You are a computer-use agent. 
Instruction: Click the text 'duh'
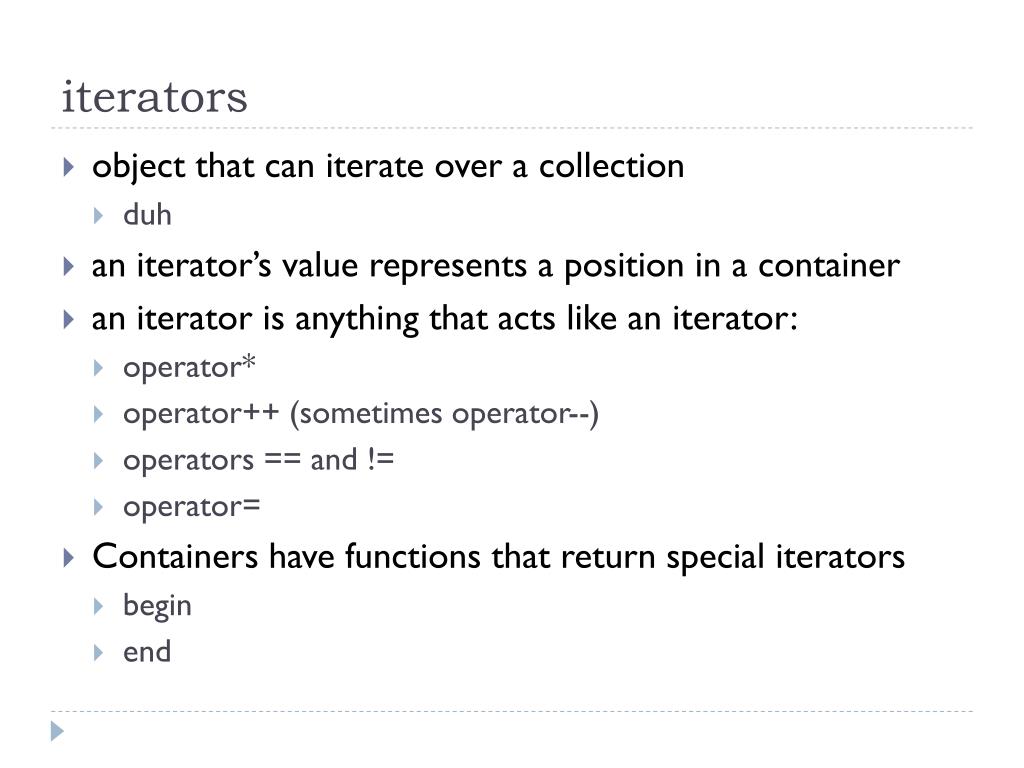pos(148,215)
